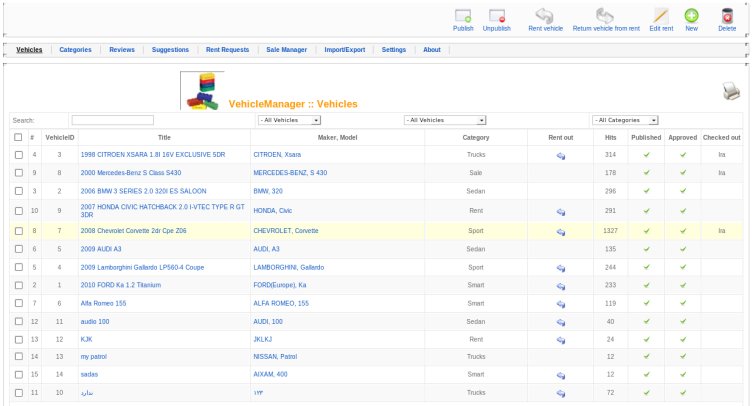Click the New green plus icon
752x406 pixels.
(691, 16)
